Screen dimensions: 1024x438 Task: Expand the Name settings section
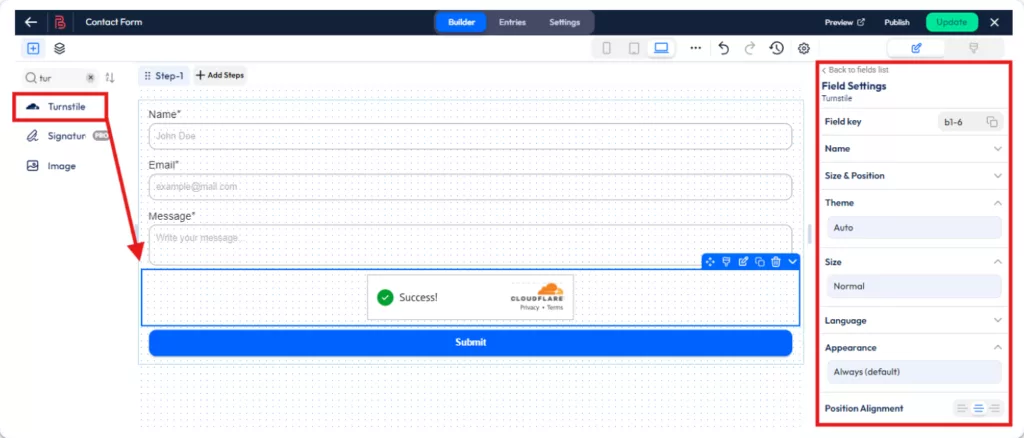click(x=913, y=149)
